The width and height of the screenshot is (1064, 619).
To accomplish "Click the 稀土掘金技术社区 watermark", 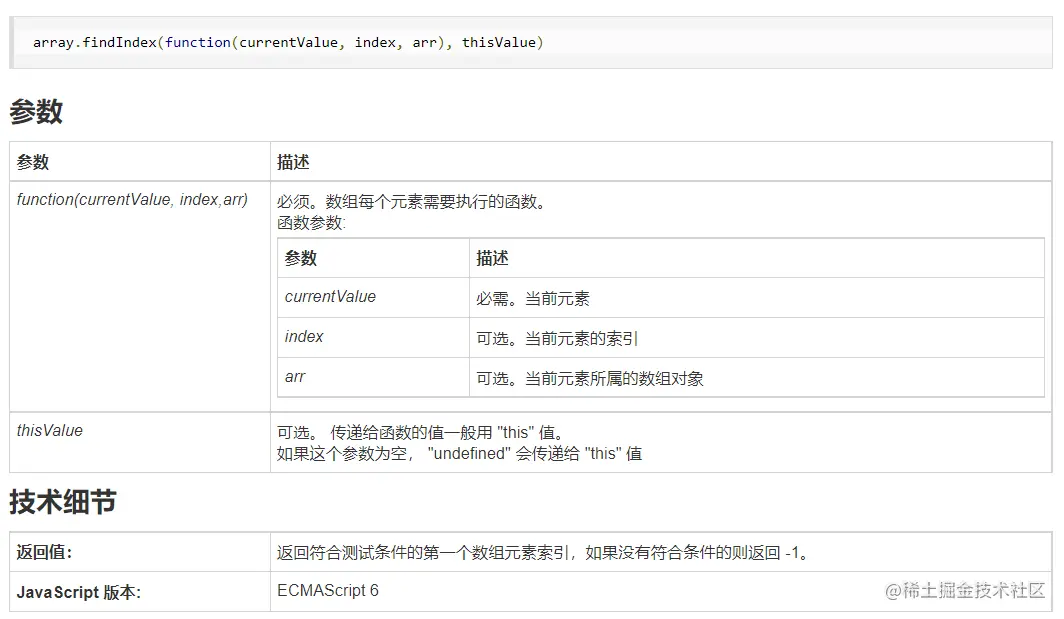I will coord(966,590).
